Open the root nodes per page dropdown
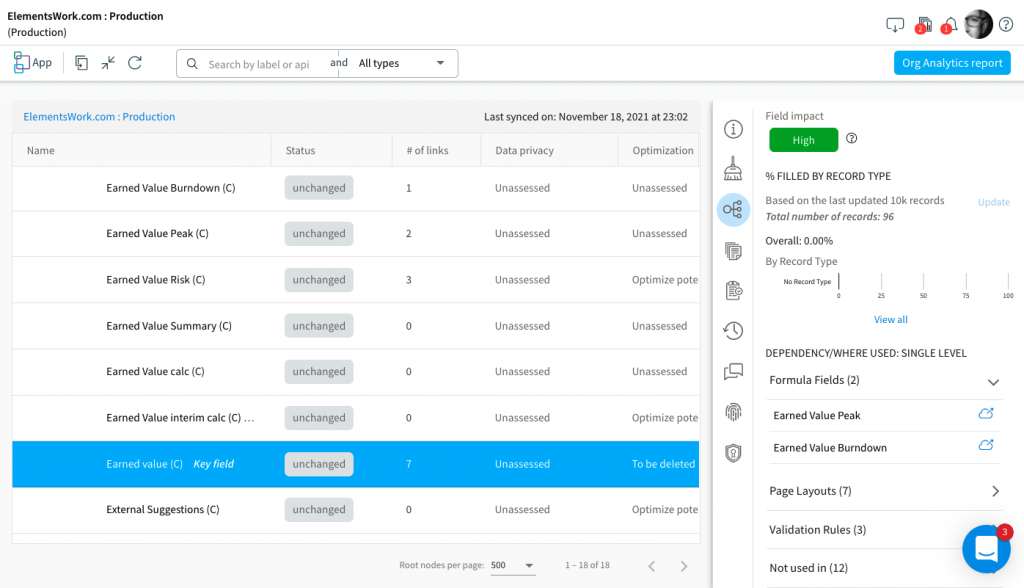This screenshot has height=588, width=1024. (512, 565)
